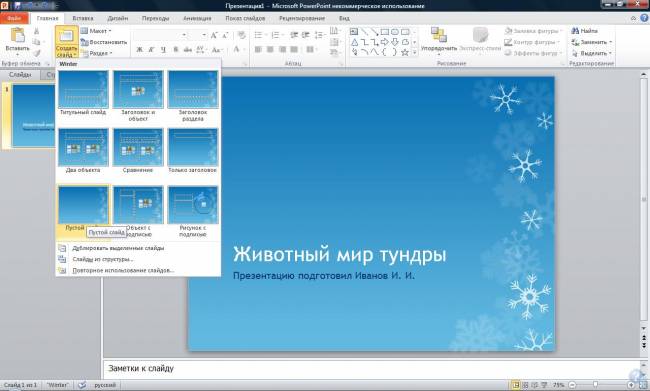
Task: Click the Italic (К) formatting icon
Action: [151, 50]
